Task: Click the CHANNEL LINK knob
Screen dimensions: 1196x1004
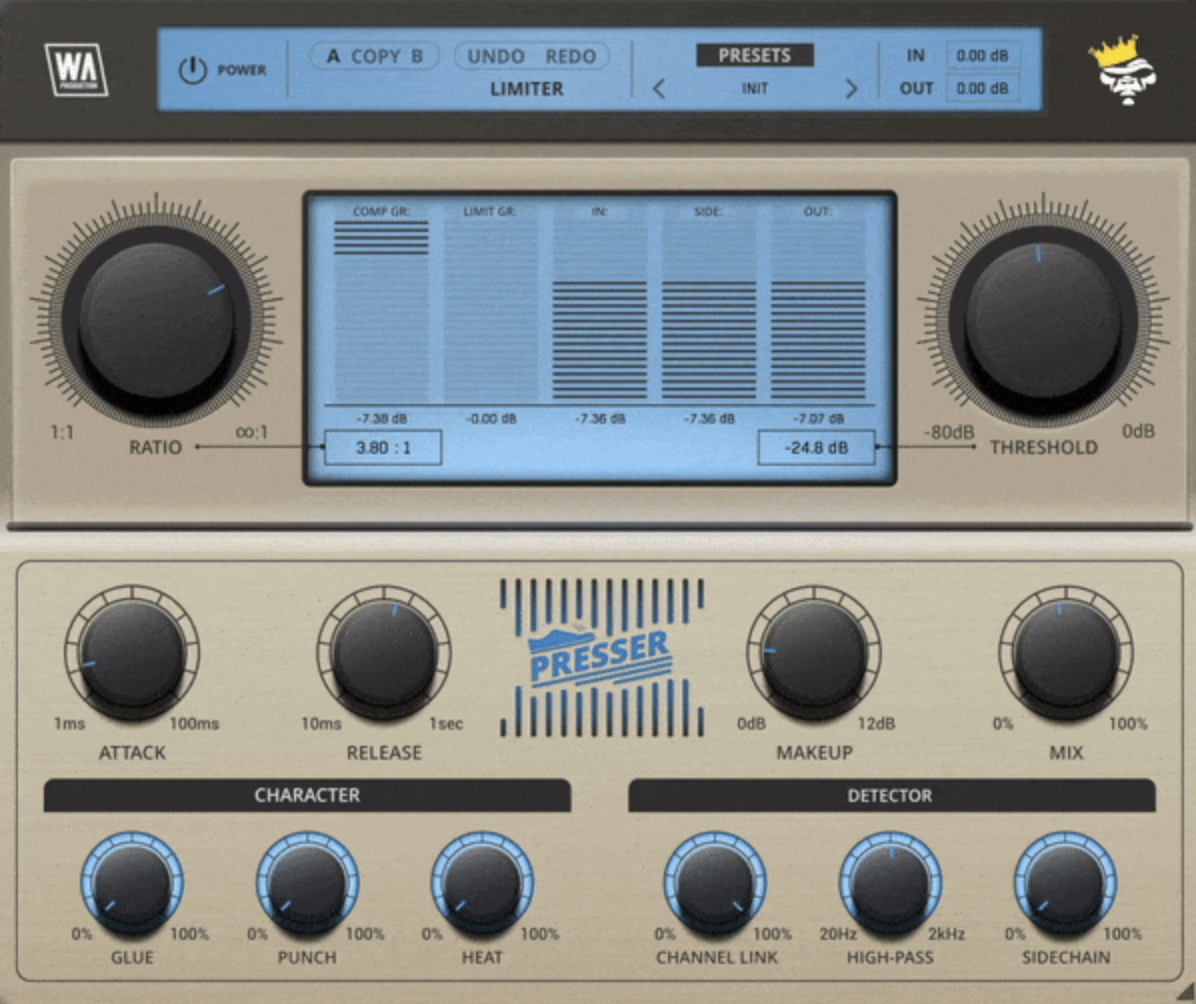Action: (715, 884)
